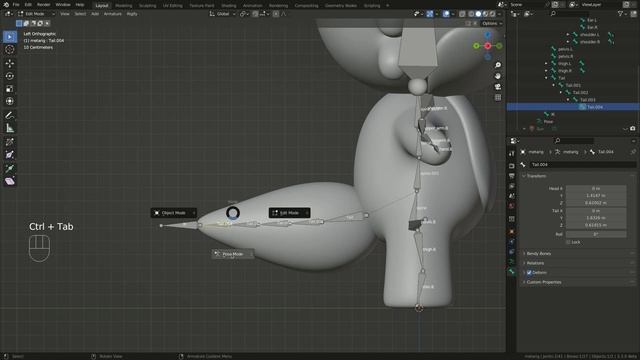Screen dimensions: 640x360
Task: Open the Render menu
Action: click(x=44, y=5)
